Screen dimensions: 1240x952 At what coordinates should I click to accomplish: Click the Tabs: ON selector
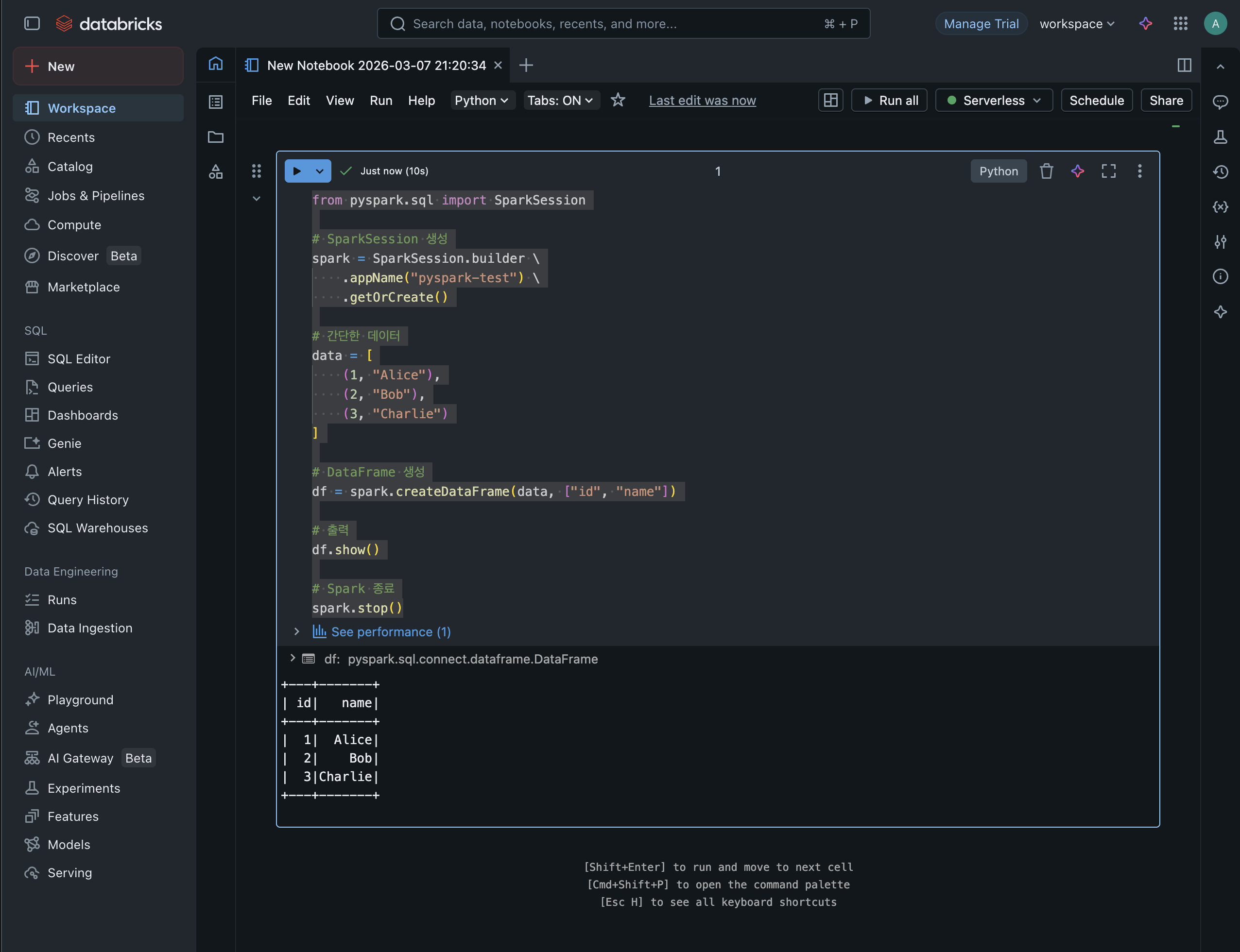561,100
